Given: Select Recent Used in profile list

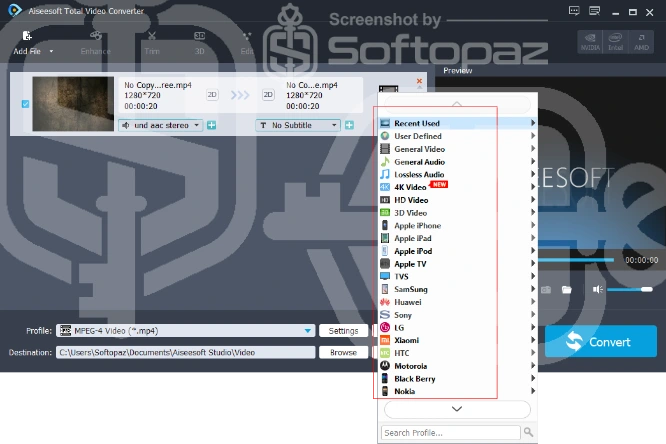Looking at the screenshot, I should tap(457, 123).
